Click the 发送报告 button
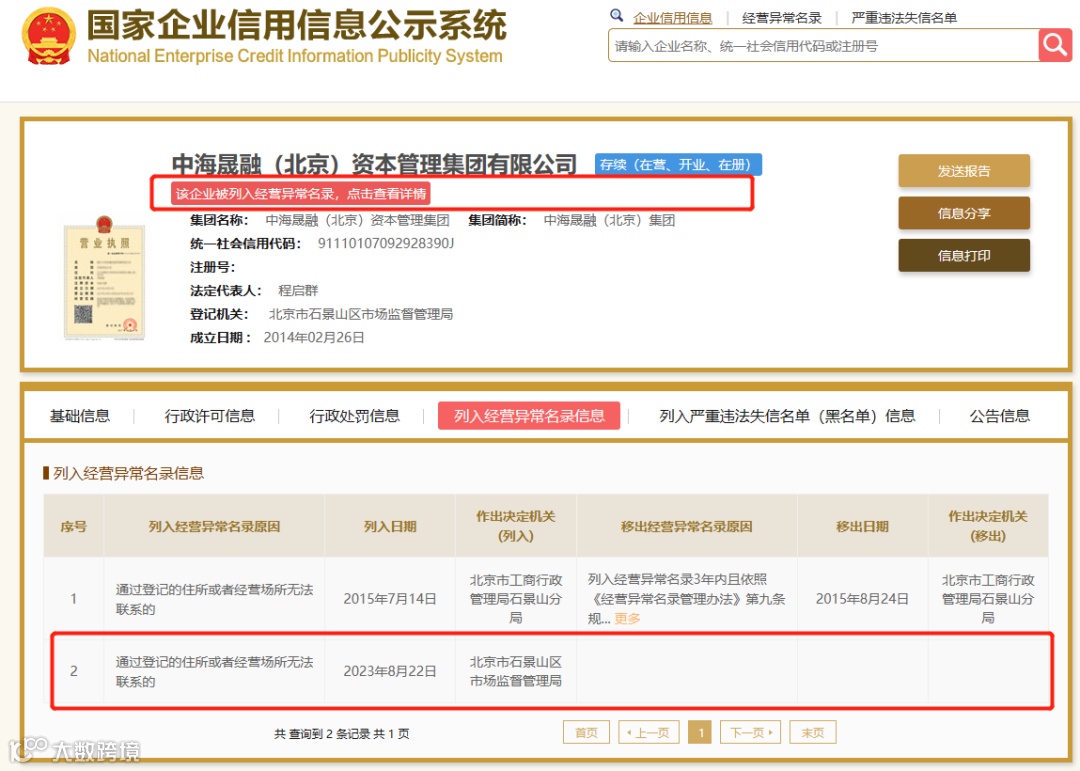The image size is (1080, 771). [x=964, y=171]
